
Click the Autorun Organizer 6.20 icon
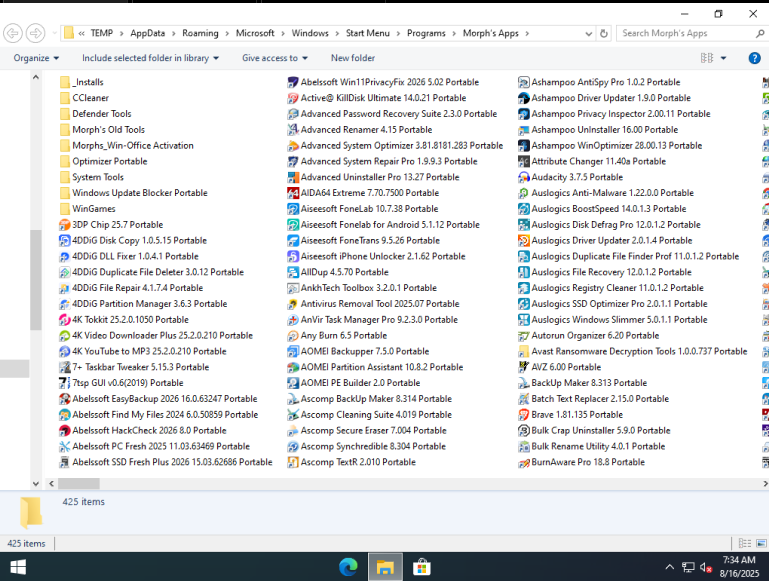click(x=524, y=336)
